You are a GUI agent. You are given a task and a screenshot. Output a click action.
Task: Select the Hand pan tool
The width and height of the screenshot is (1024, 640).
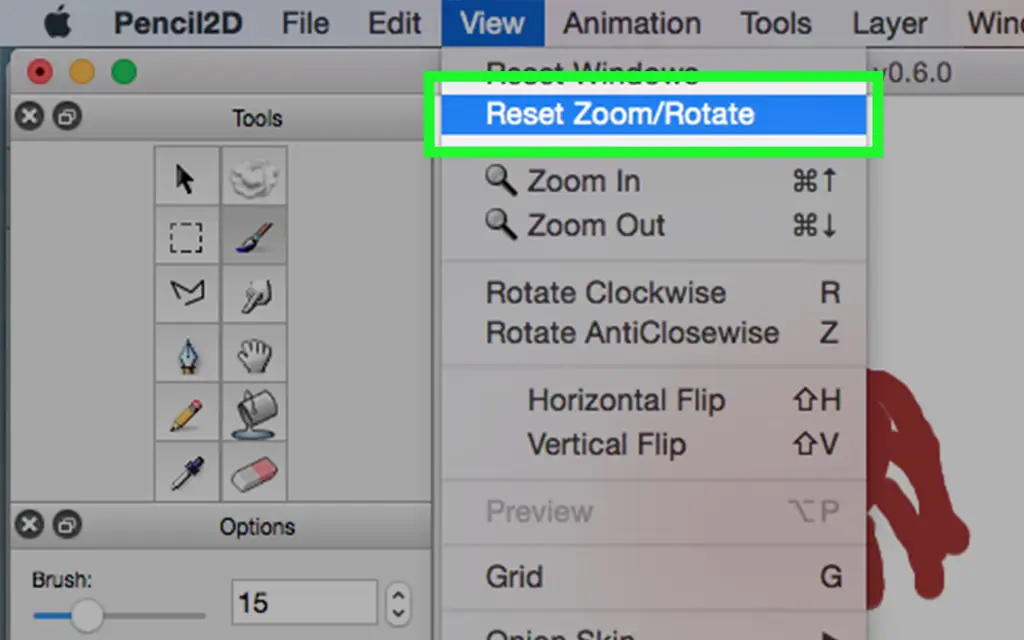coord(254,353)
